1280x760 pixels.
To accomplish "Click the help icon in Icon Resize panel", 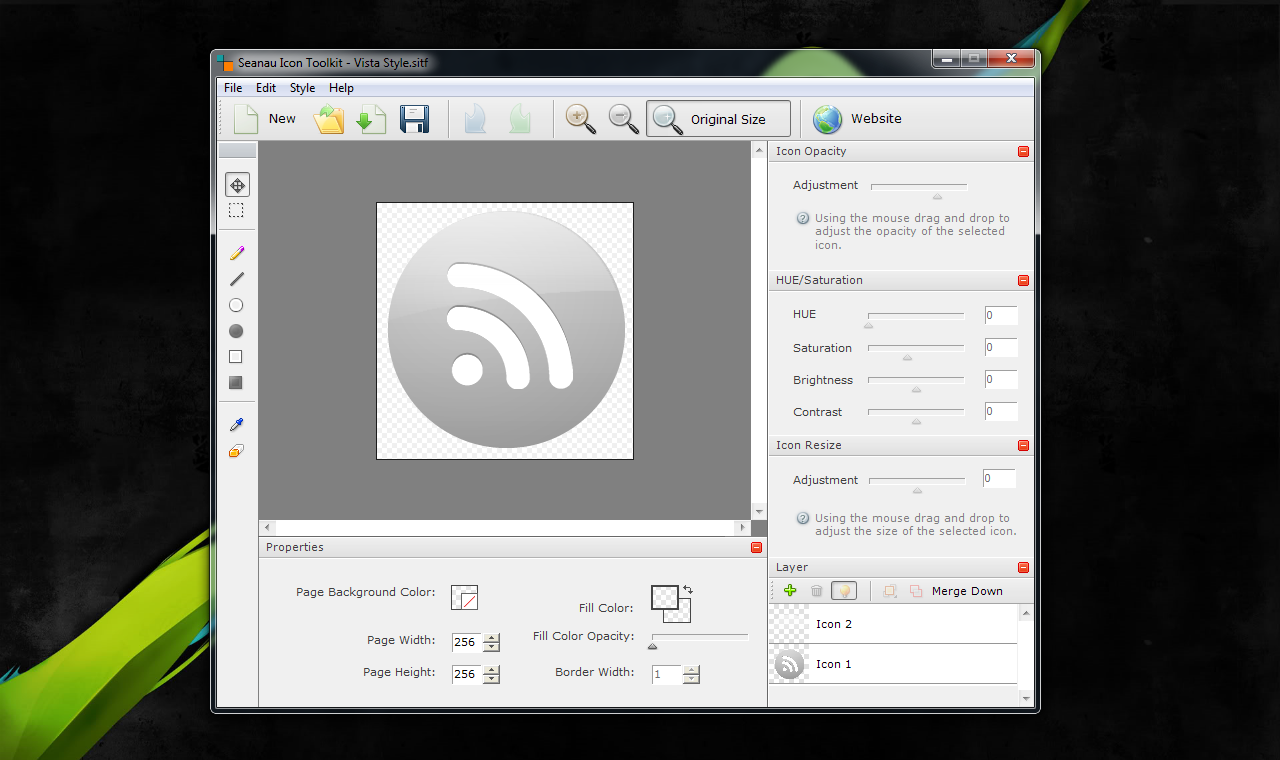I will pos(802,518).
